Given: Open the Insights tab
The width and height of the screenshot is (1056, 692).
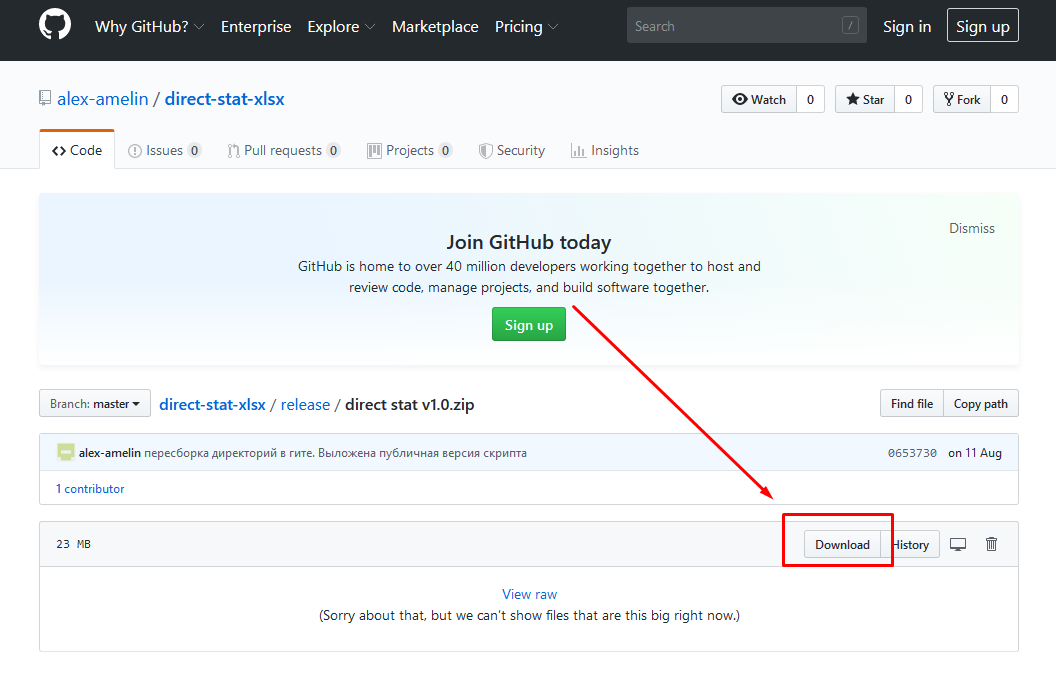Looking at the screenshot, I should 605,150.
